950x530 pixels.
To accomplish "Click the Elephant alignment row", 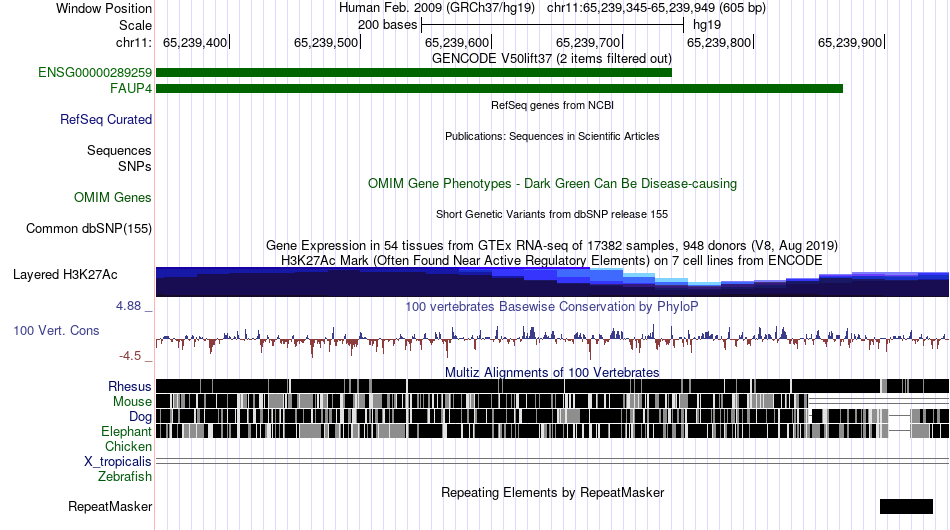I will (x=553, y=431).
